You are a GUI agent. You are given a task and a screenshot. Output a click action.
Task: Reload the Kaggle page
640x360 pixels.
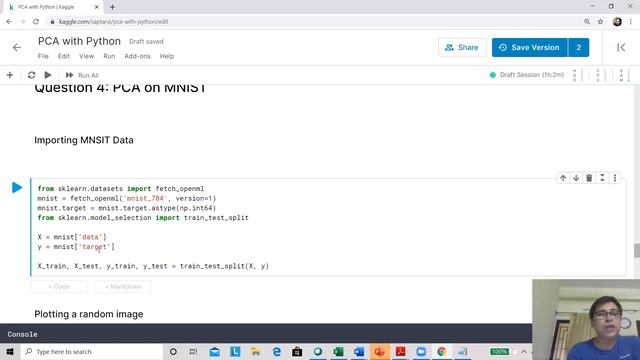(x=36, y=22)
